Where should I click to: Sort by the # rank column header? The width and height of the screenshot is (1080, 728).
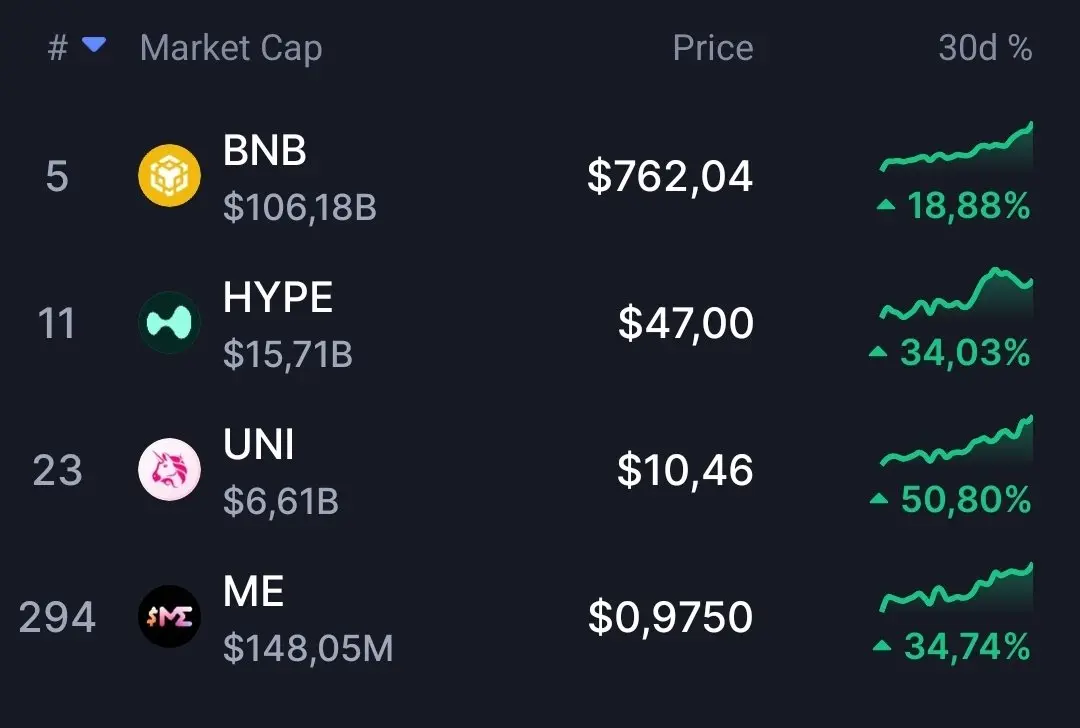58,48
